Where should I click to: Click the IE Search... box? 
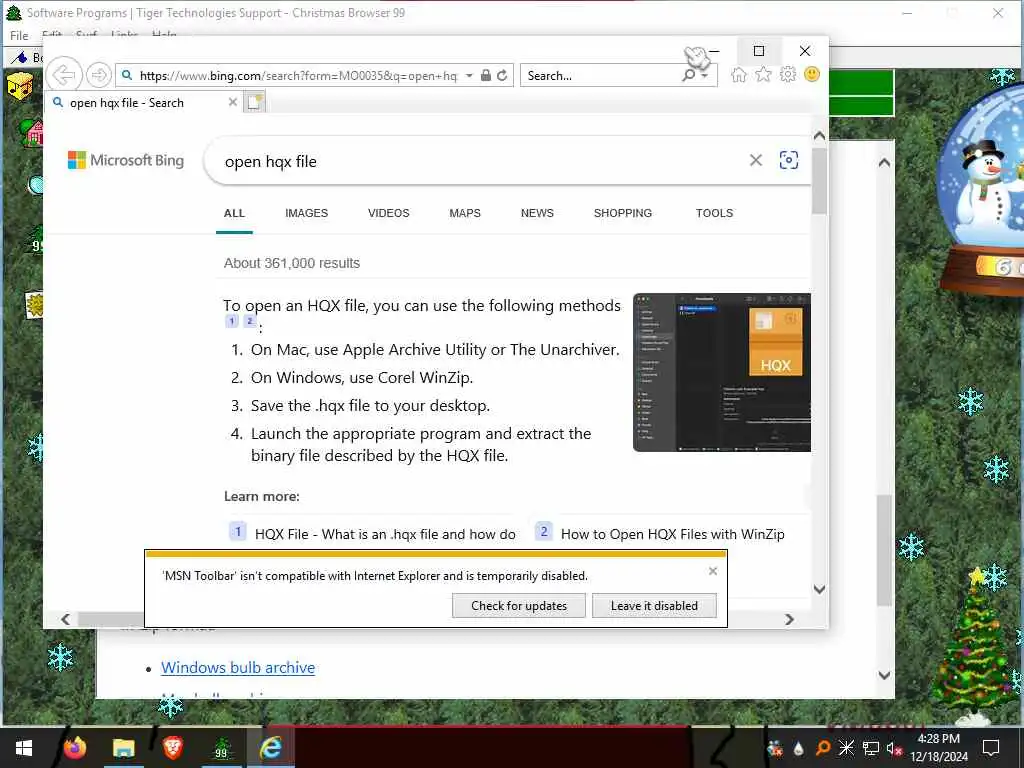click(x=601, y=76)
